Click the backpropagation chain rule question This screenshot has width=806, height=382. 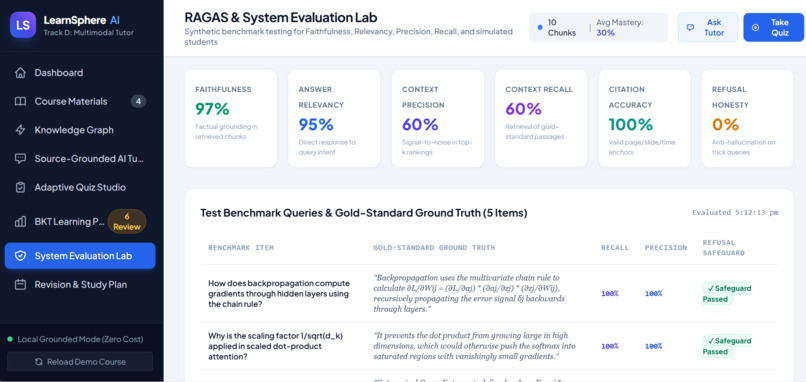pyautogui.click(x=279, y=294)
